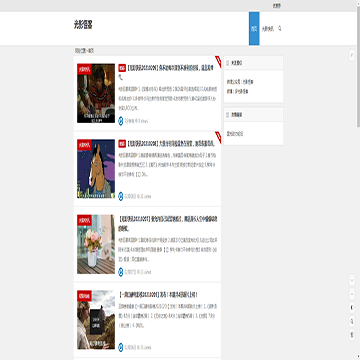This screenshot has height=360, width=360.
Task: Click the small link in the top gray bar
Action: (x=277, y=6)
